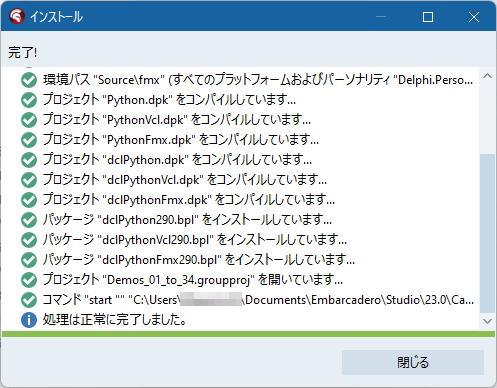
Task: Select the 環境パス "Source\fmx" log line
Action: coord(258,80)
